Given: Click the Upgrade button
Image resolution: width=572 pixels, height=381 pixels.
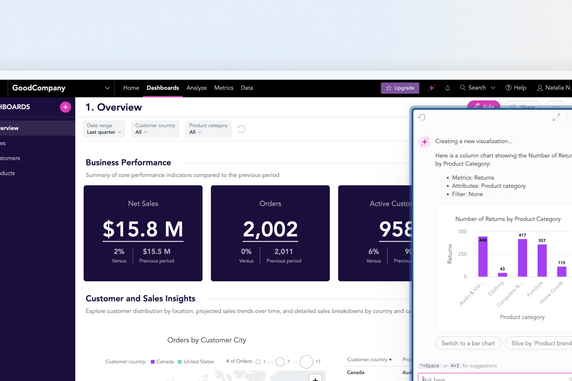Looking at the screenshot, I should (x=400, y=88).
